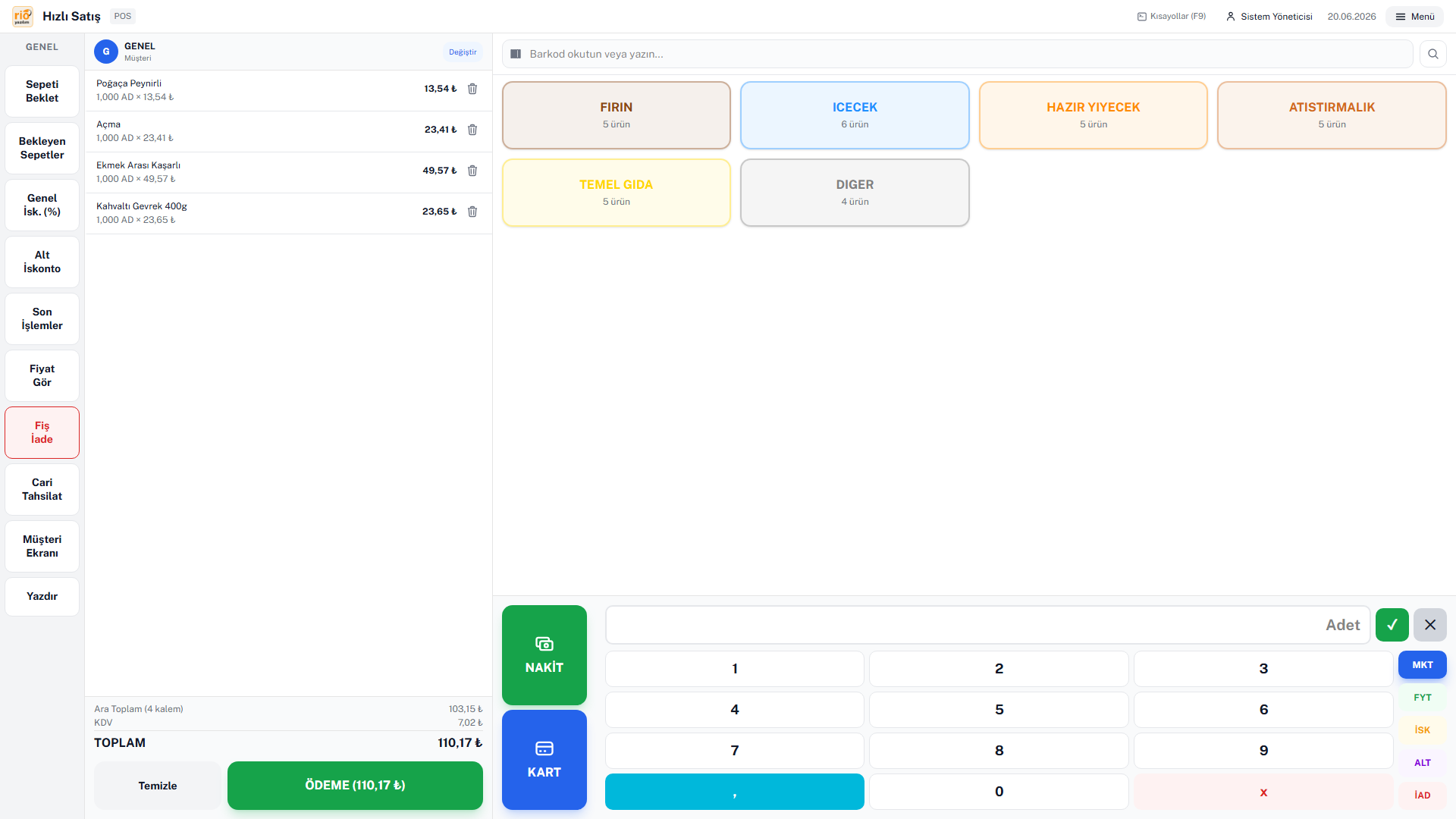The image size is (1456, 819).
Task: Click the ÖDEME (110,17 ₺) button
Action: [x=355, y=786]
